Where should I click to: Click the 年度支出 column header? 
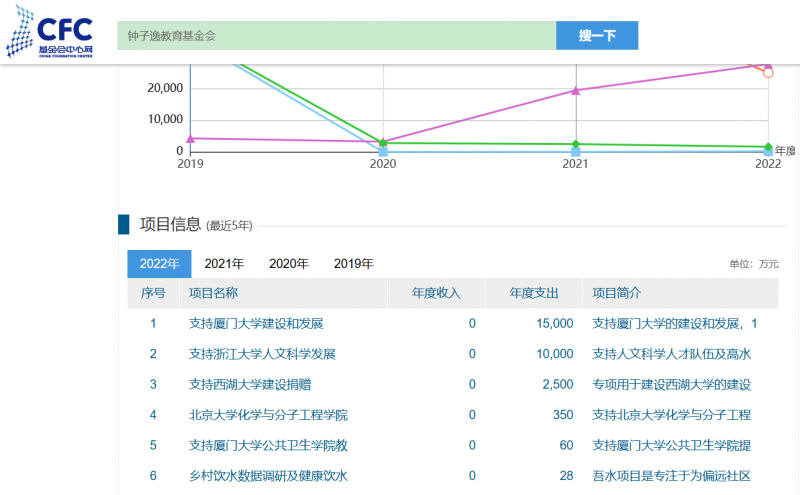tap(534, 293)
